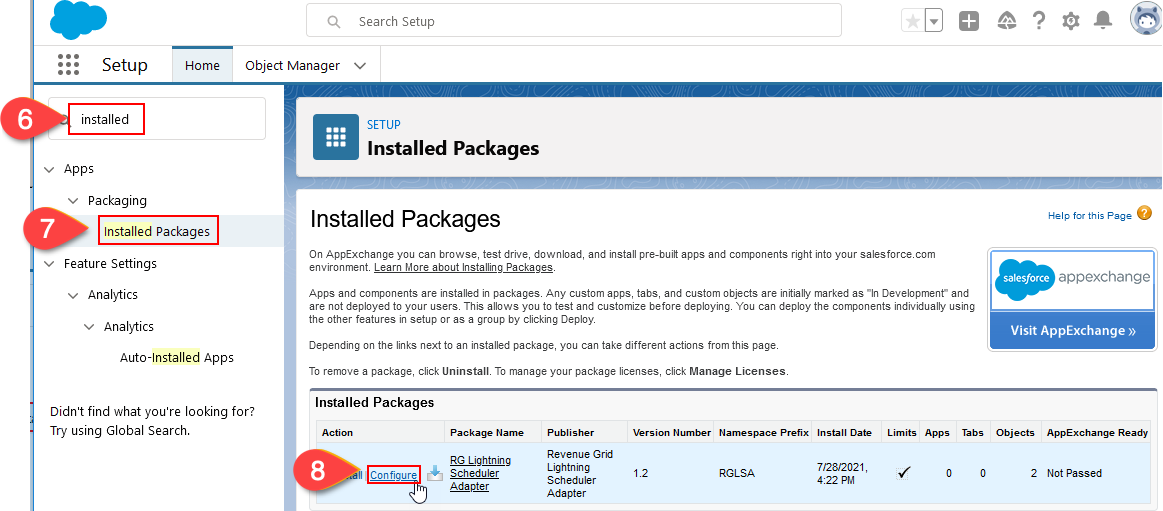Click the Install Date column header
The width and height of the screenshot is (1163, 511).
845,432
